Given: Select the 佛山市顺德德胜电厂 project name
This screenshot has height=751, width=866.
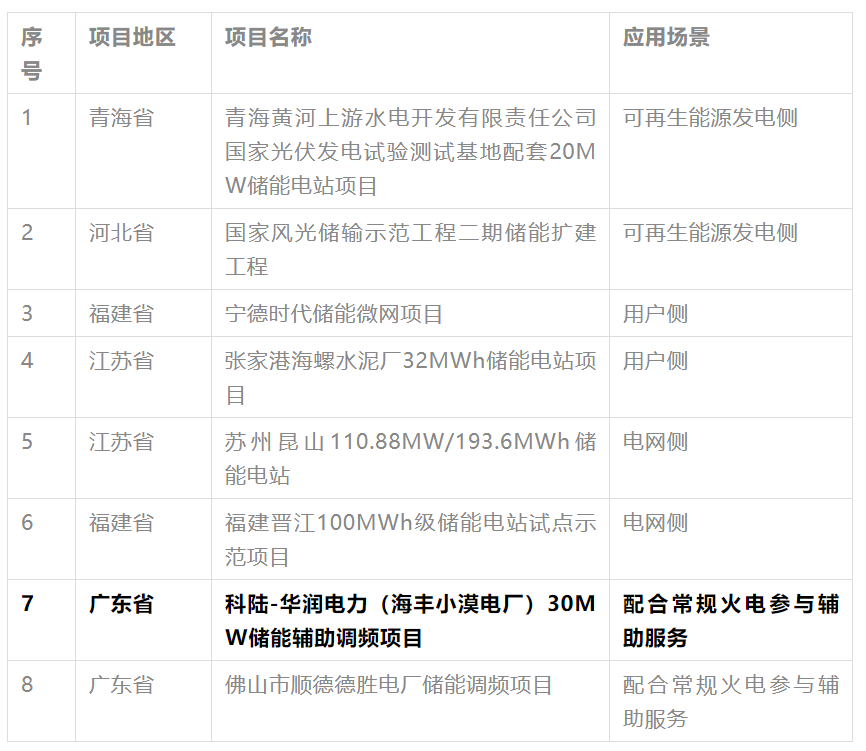Looking at the screenshot, I should [389, 685].
